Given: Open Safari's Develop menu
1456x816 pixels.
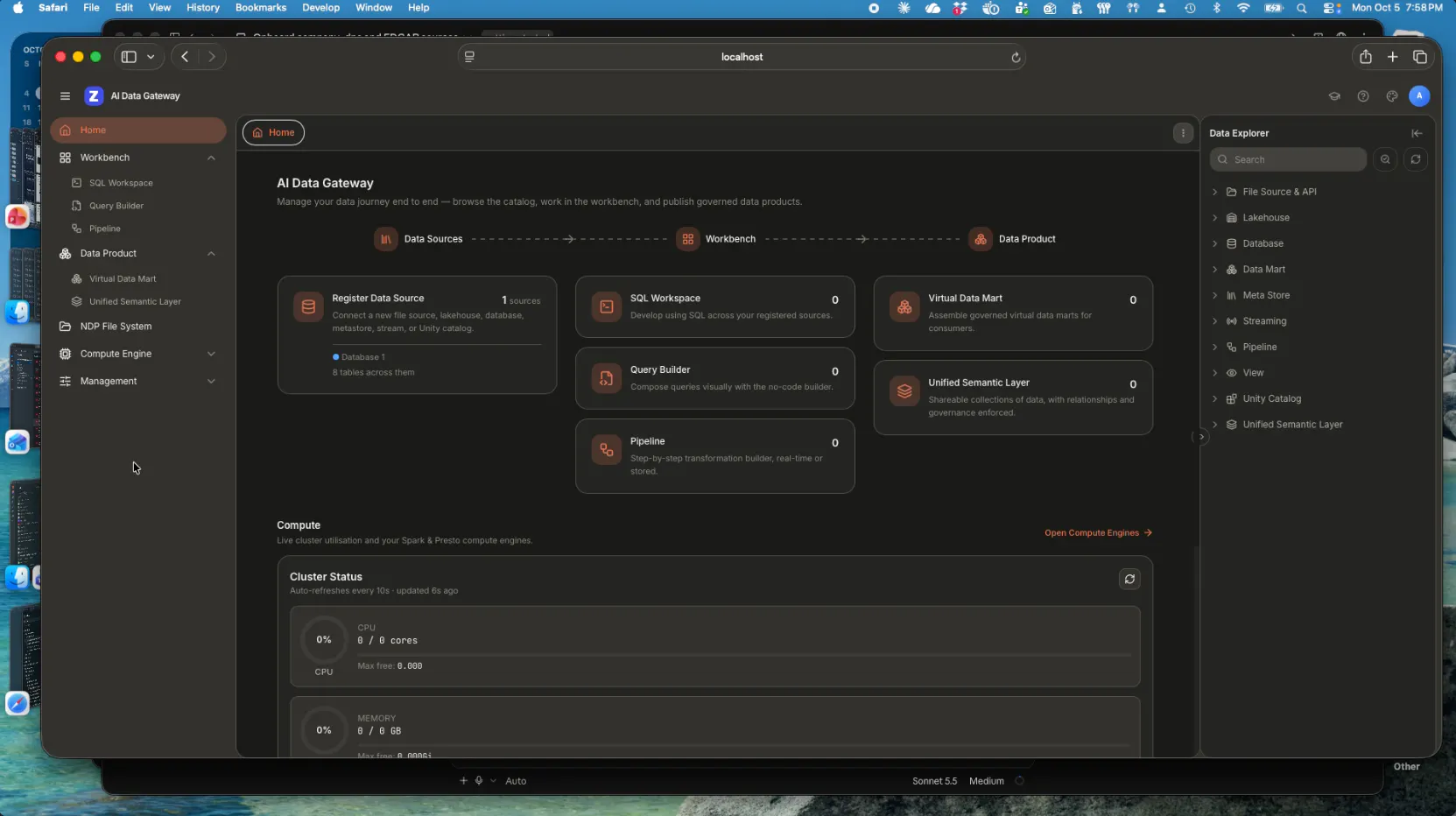Looking at the screenshot, I should (320, 8).
